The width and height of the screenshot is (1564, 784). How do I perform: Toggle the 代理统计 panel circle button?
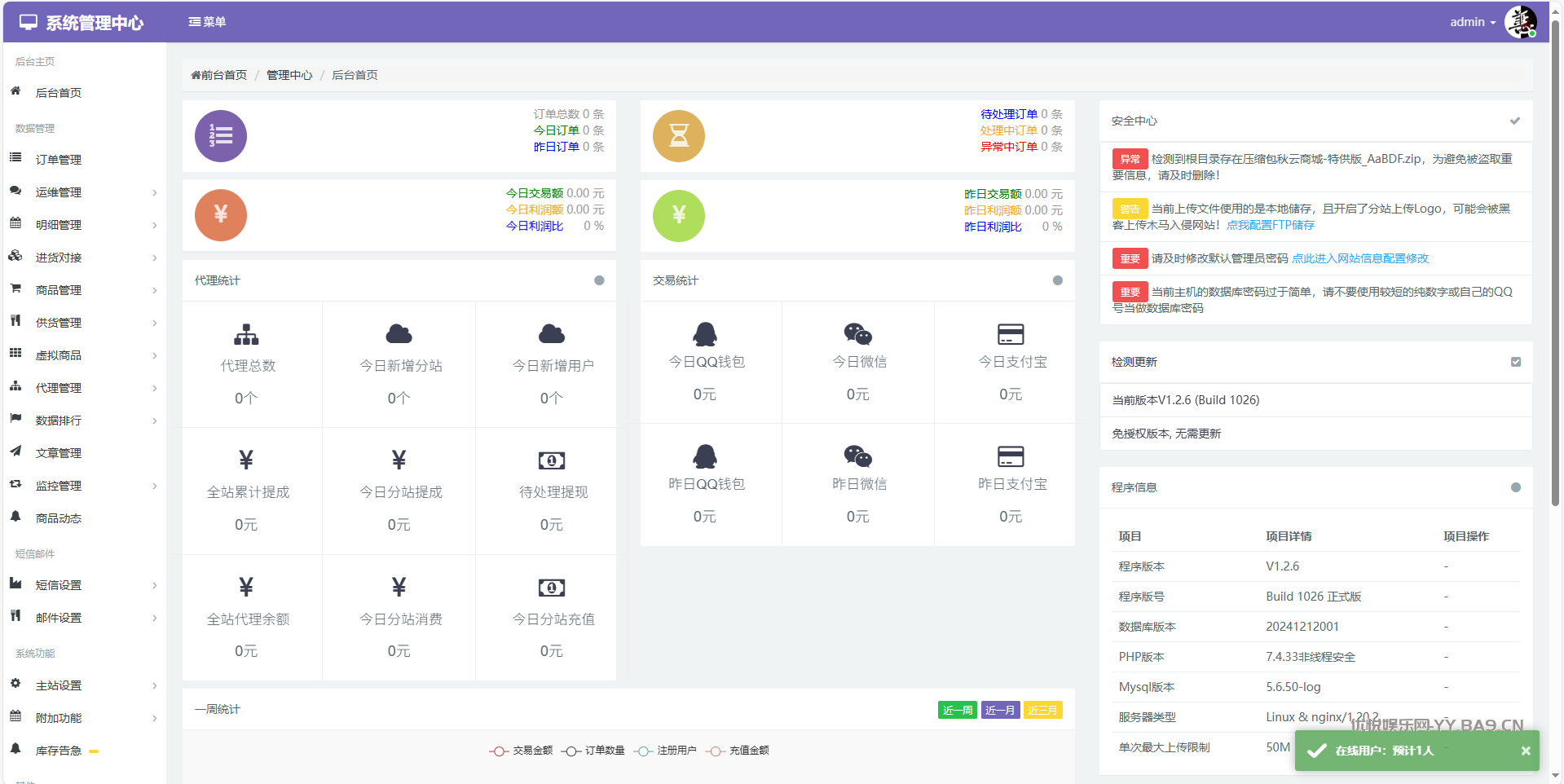599,280
